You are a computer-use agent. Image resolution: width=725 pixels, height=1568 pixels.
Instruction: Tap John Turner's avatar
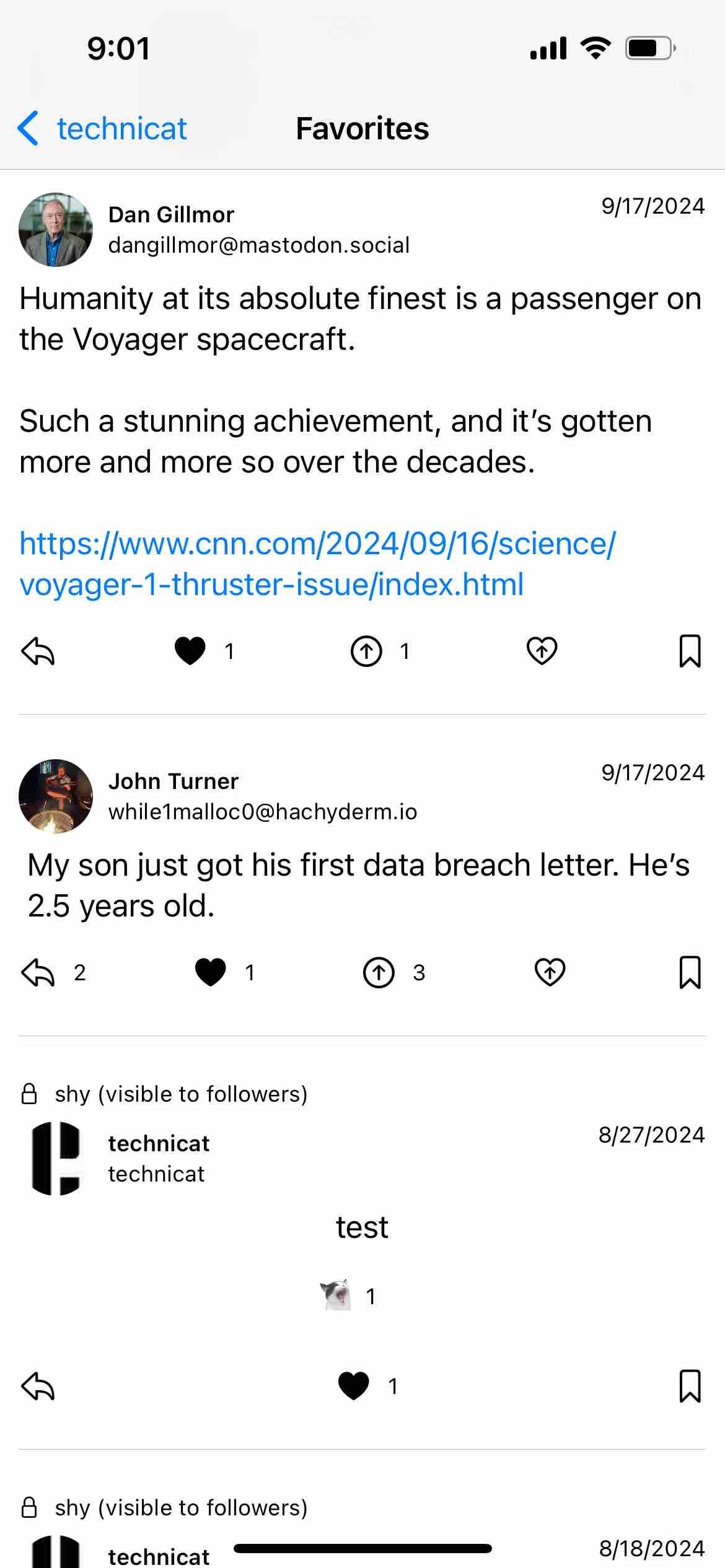coord(56,796)
